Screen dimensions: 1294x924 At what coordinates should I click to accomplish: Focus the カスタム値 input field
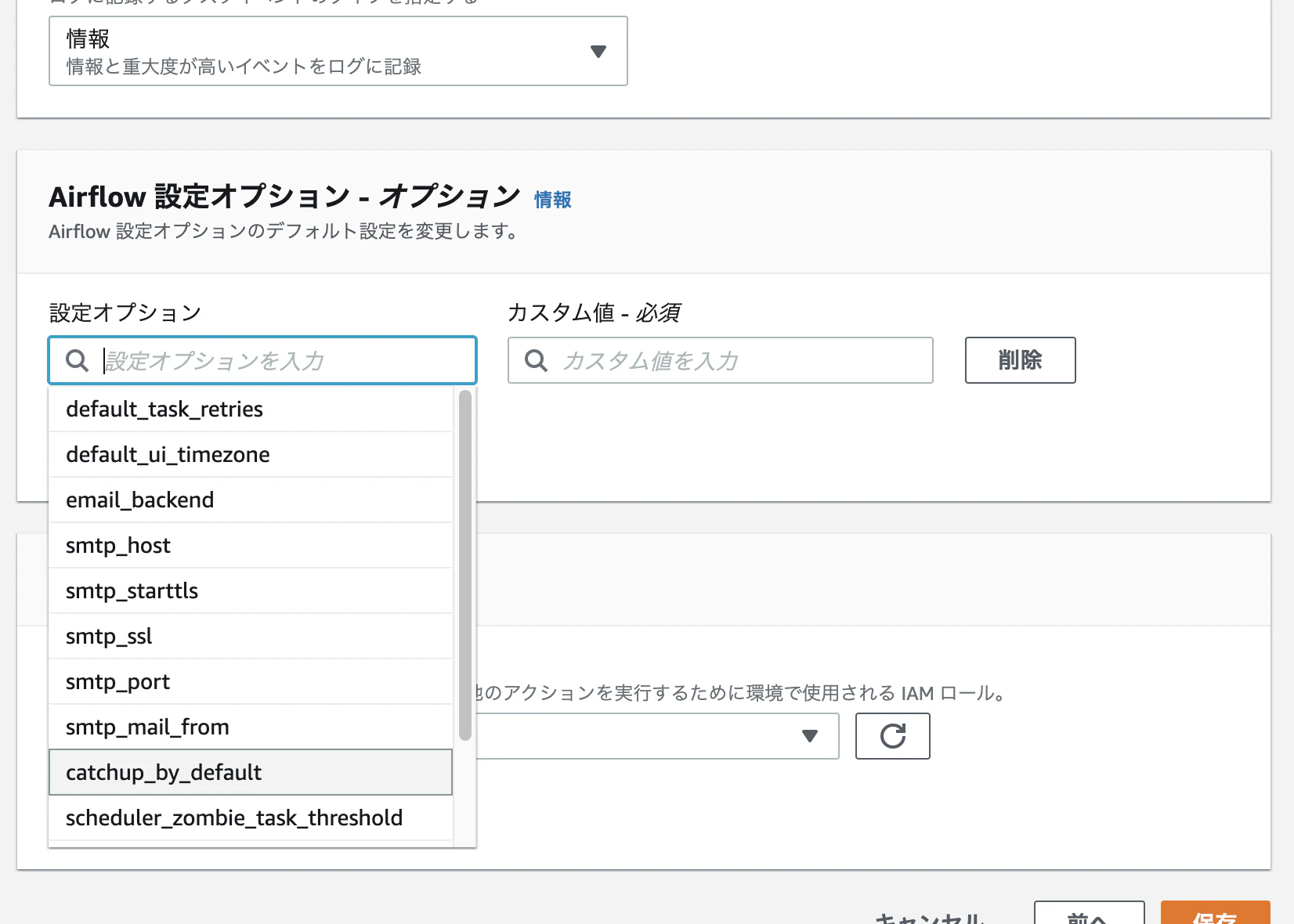click(x=721, y=360)
